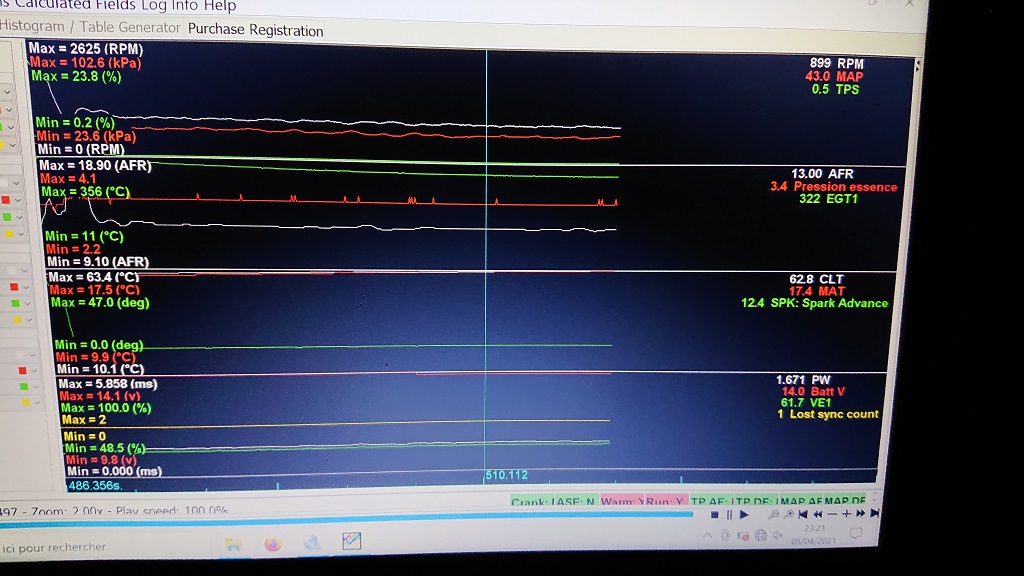Click the fast forward double-arrow icon
Viewport: 1024px width, 576px height.
pos(861,513)
